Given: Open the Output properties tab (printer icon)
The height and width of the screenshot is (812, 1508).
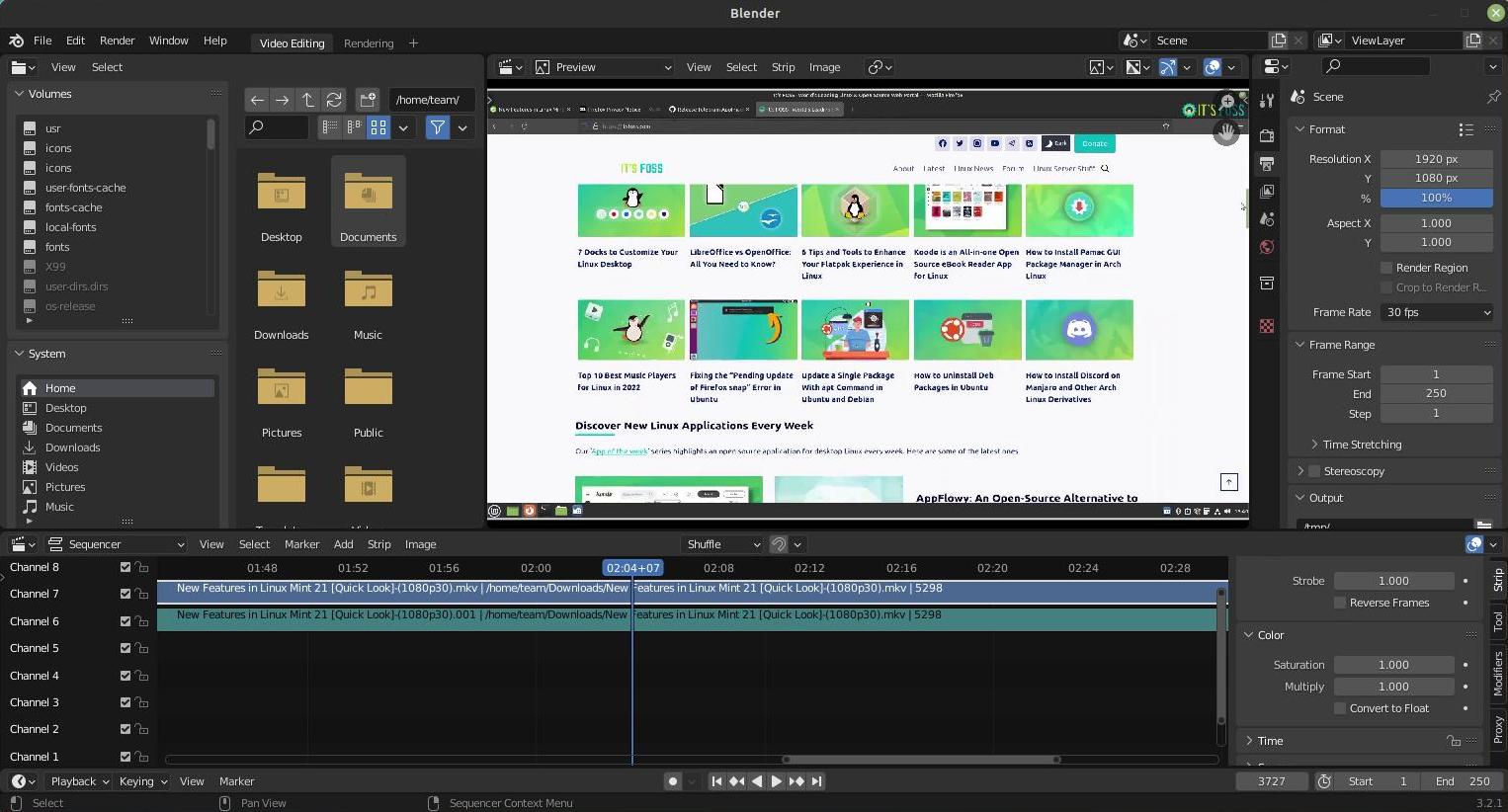Looking at the screenshot, I should tap(1267, 163).
